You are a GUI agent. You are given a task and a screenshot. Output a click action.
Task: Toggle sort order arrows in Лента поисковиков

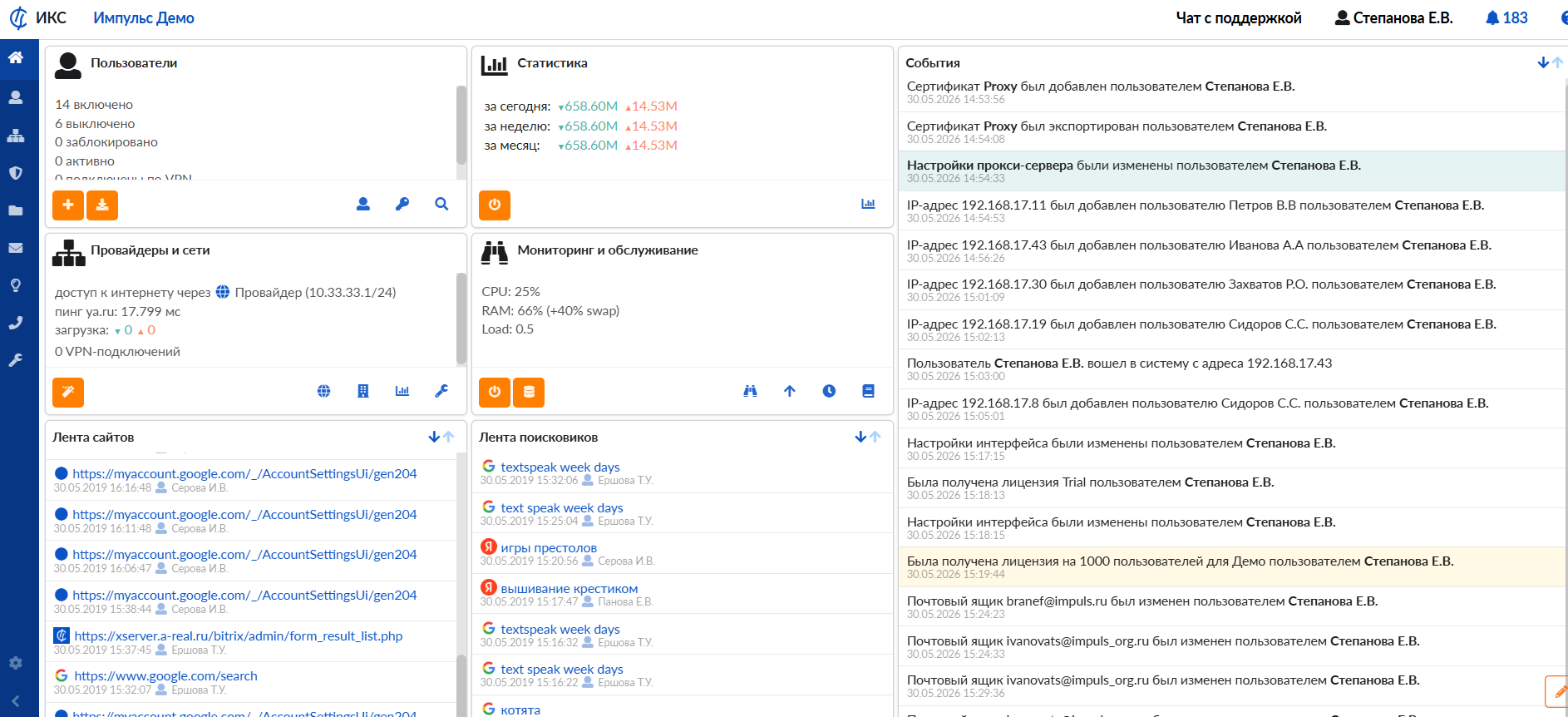(867, 437)
